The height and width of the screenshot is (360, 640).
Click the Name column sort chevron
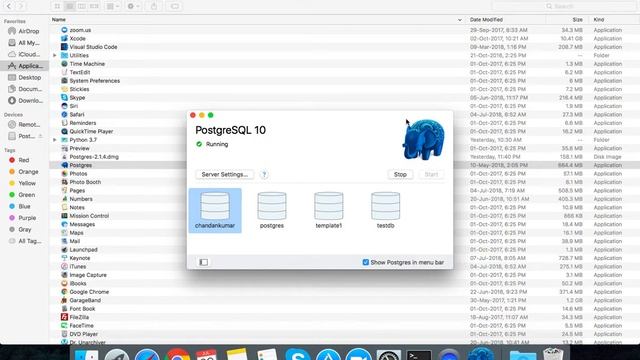tap(460, 20)
